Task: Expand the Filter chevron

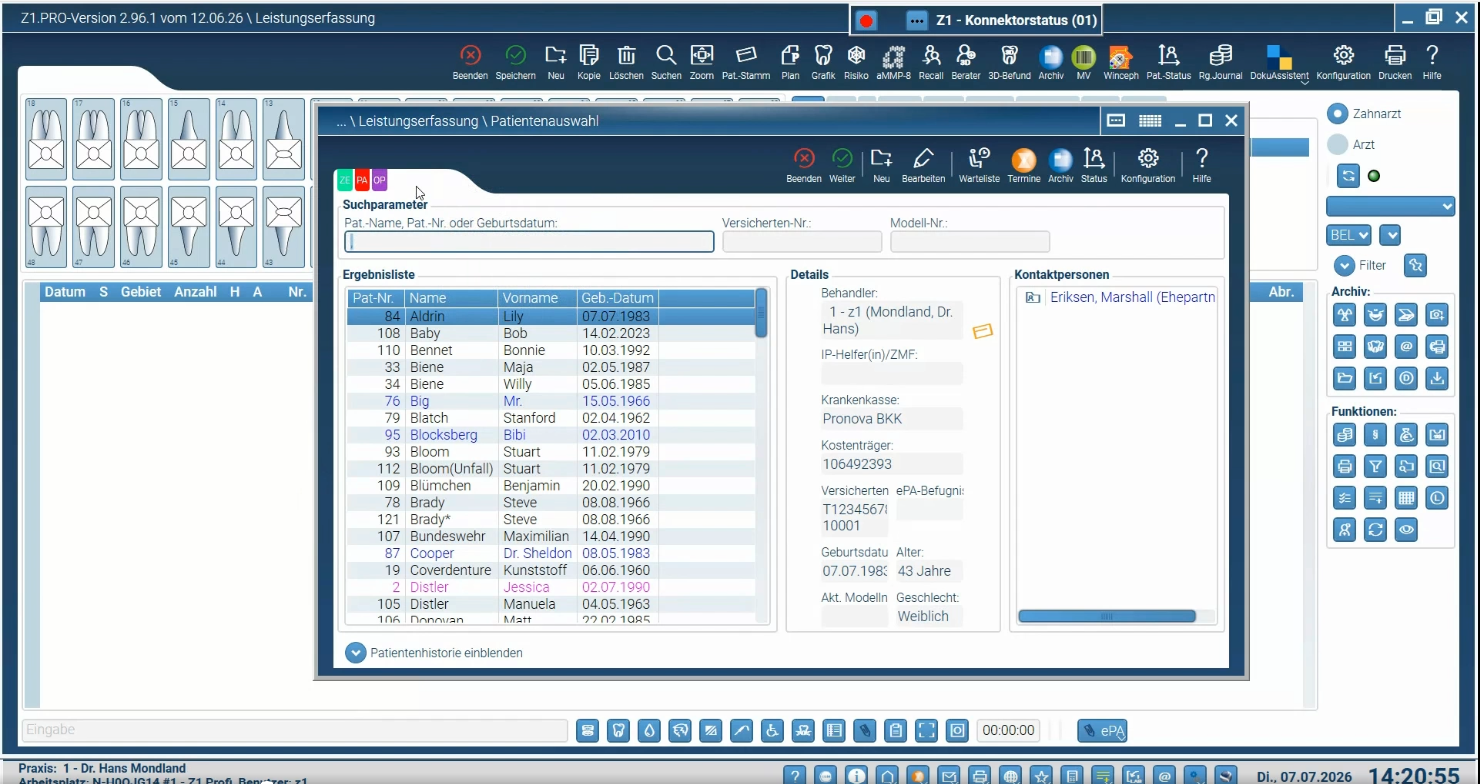Action: coord(1344,265)
